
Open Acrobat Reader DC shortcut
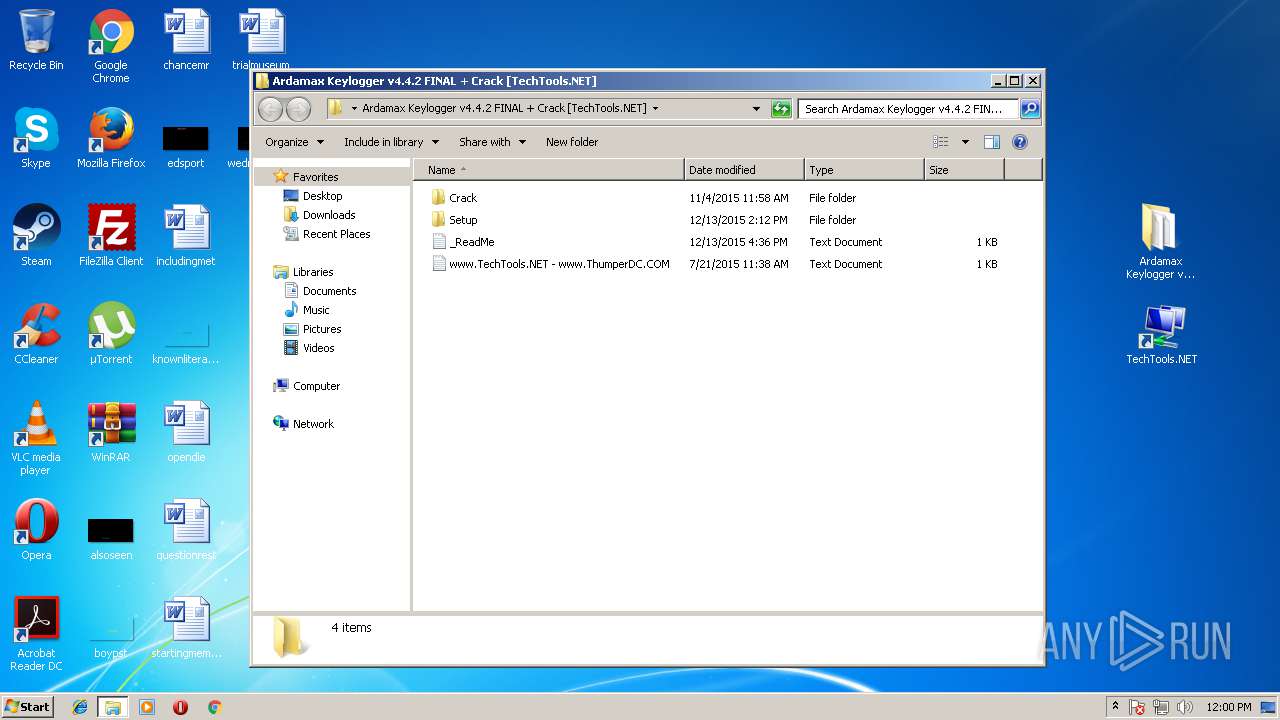click(36, 634)
